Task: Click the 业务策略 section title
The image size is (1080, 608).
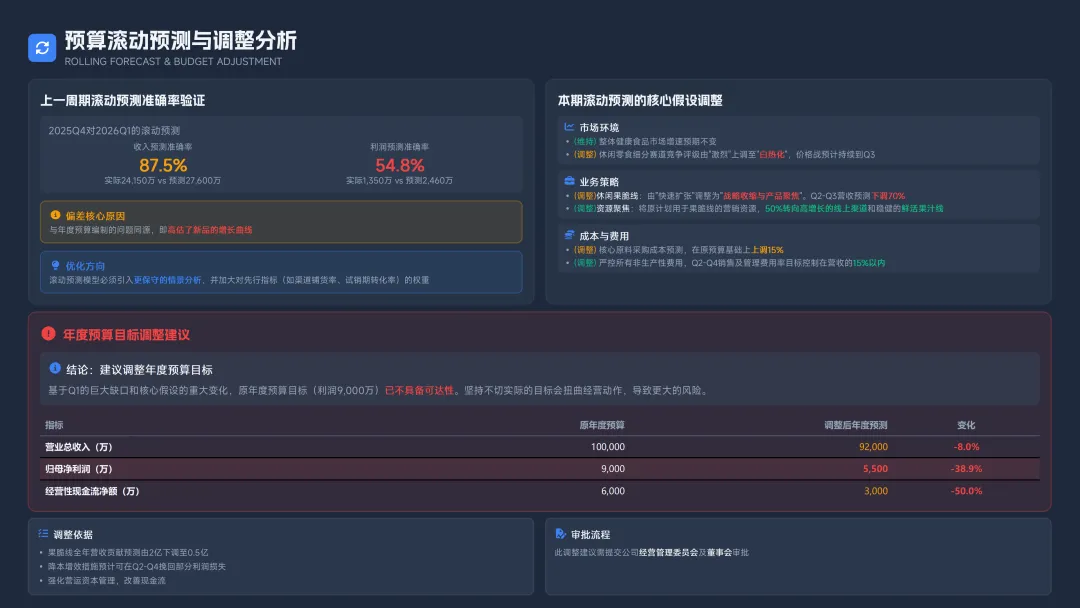Action: coord(599,182)
